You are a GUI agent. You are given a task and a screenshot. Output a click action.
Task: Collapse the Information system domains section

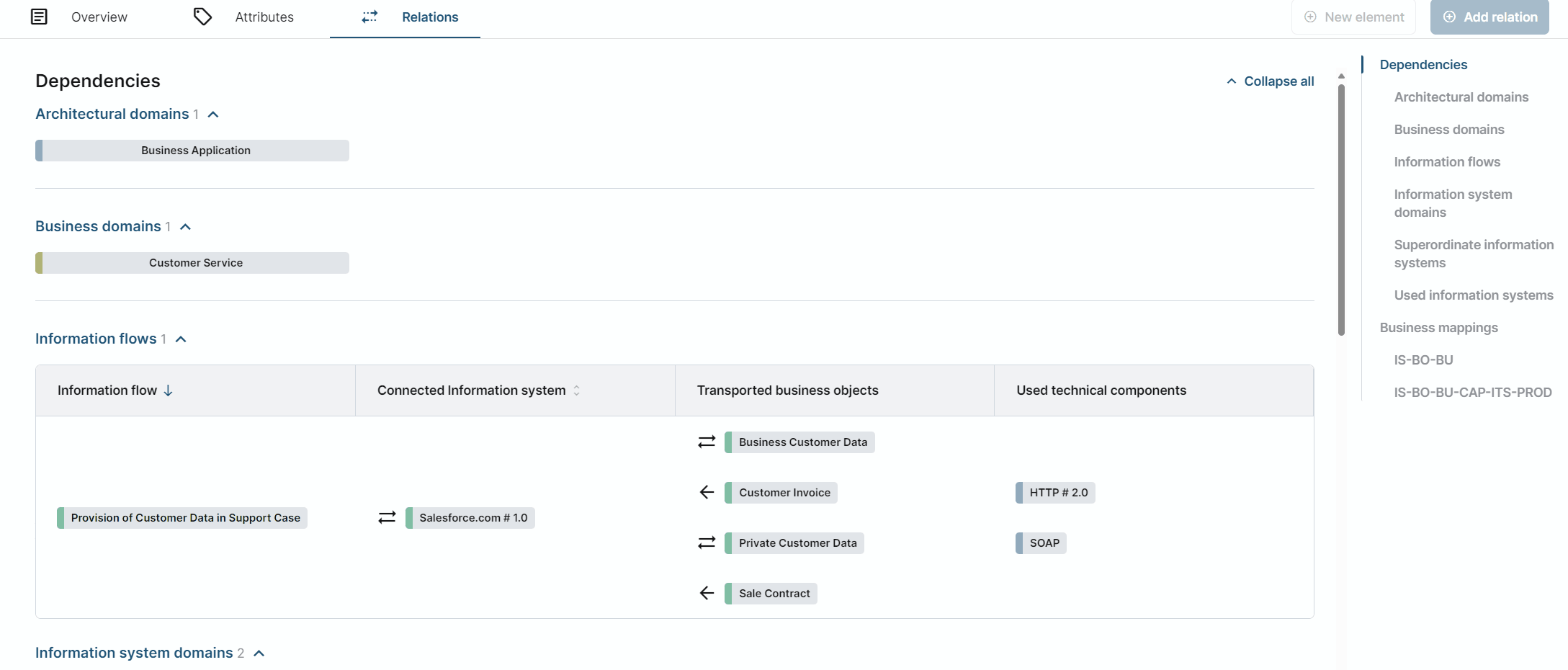[x=259, y=653]
